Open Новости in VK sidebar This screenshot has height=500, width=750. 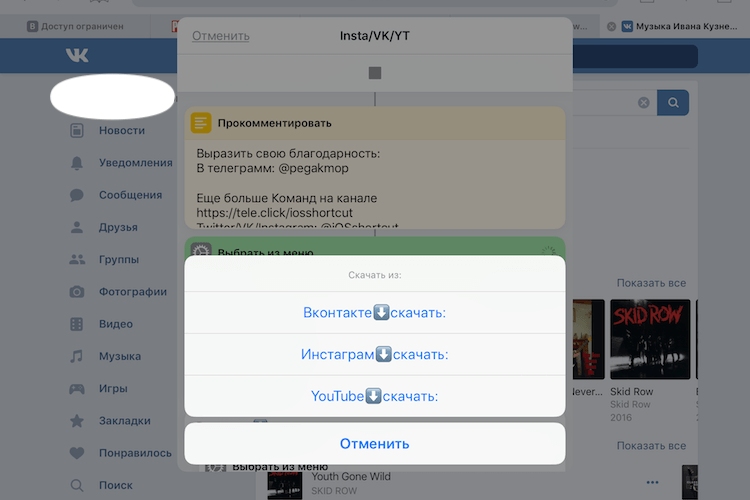coord(121,130)
